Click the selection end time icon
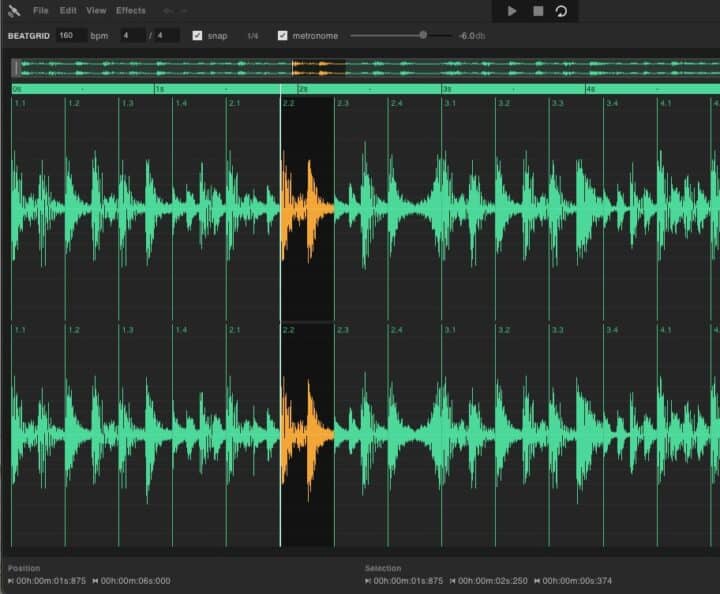The height and width of the screenshot is (594, 720). tap(453, 580)
